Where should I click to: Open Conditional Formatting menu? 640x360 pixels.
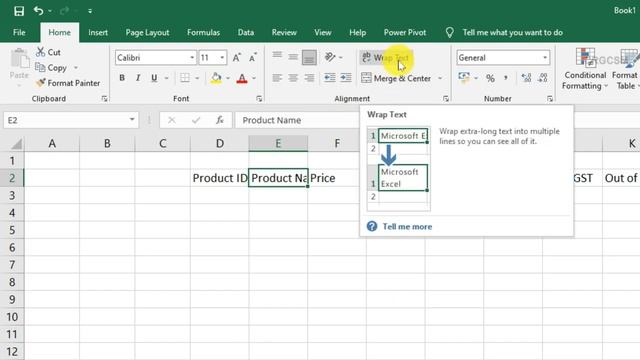pos(585,69)
